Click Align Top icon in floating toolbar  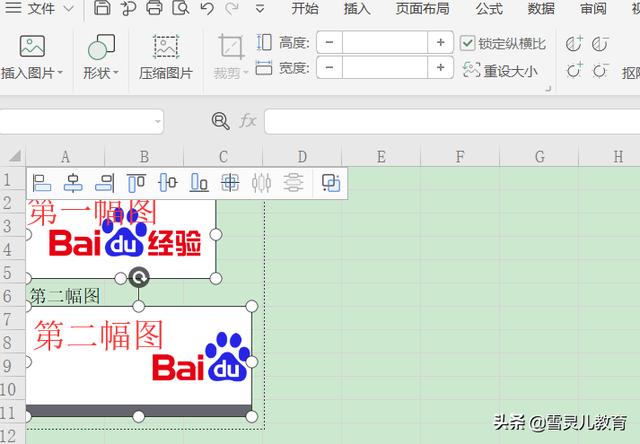tap(136, 183)
